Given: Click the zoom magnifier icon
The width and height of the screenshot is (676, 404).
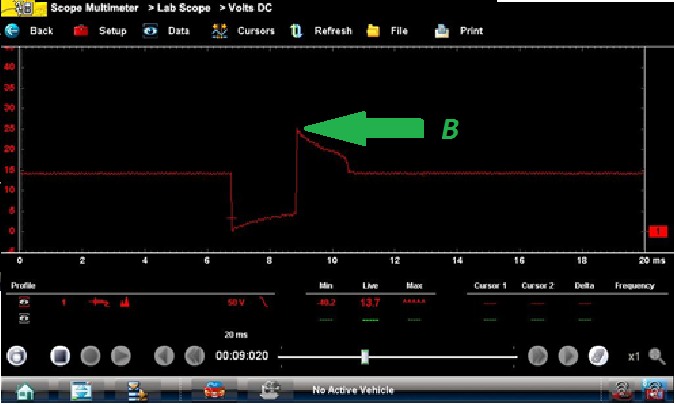Looking at the screenshot, I should coord(656,356).
